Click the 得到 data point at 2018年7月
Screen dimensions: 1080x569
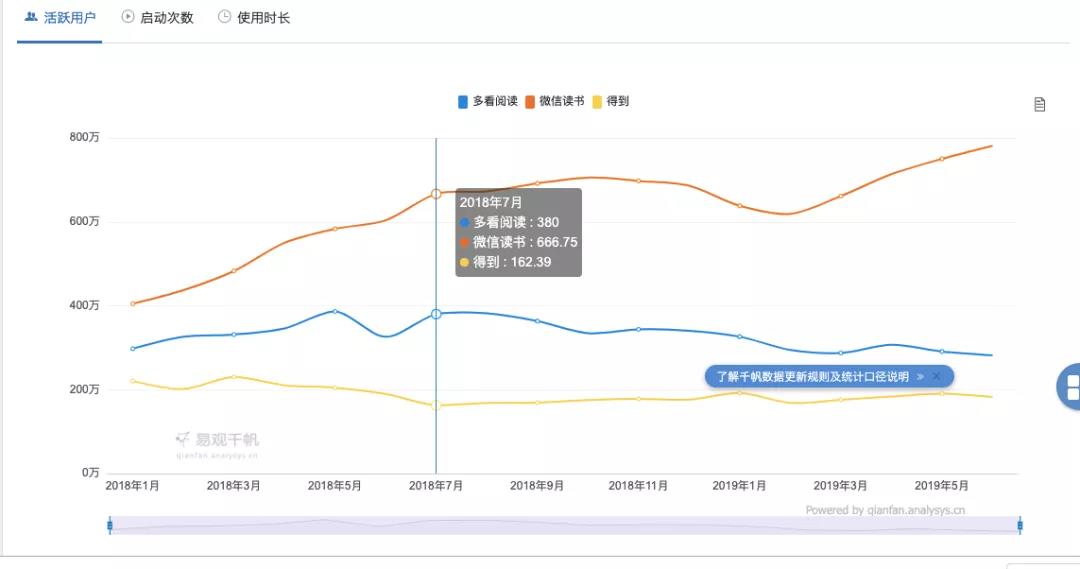(436, 406)
